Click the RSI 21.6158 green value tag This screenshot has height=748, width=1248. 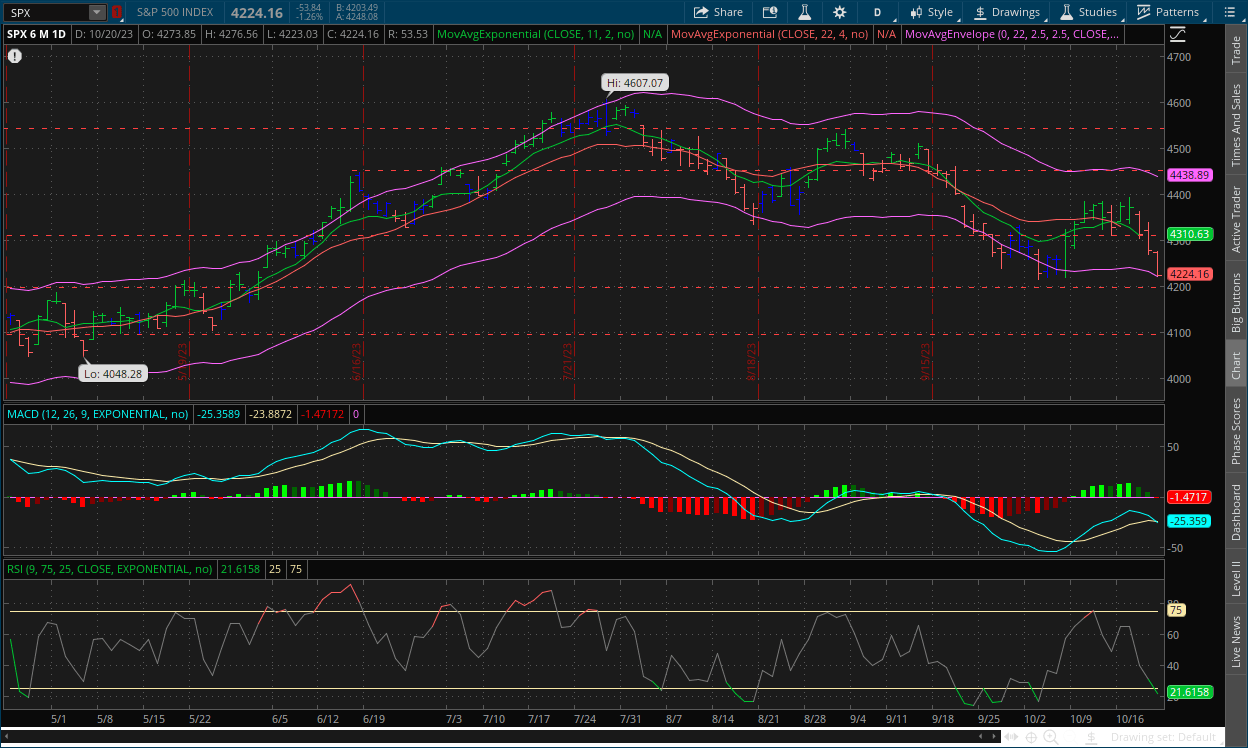[1189, 692]
